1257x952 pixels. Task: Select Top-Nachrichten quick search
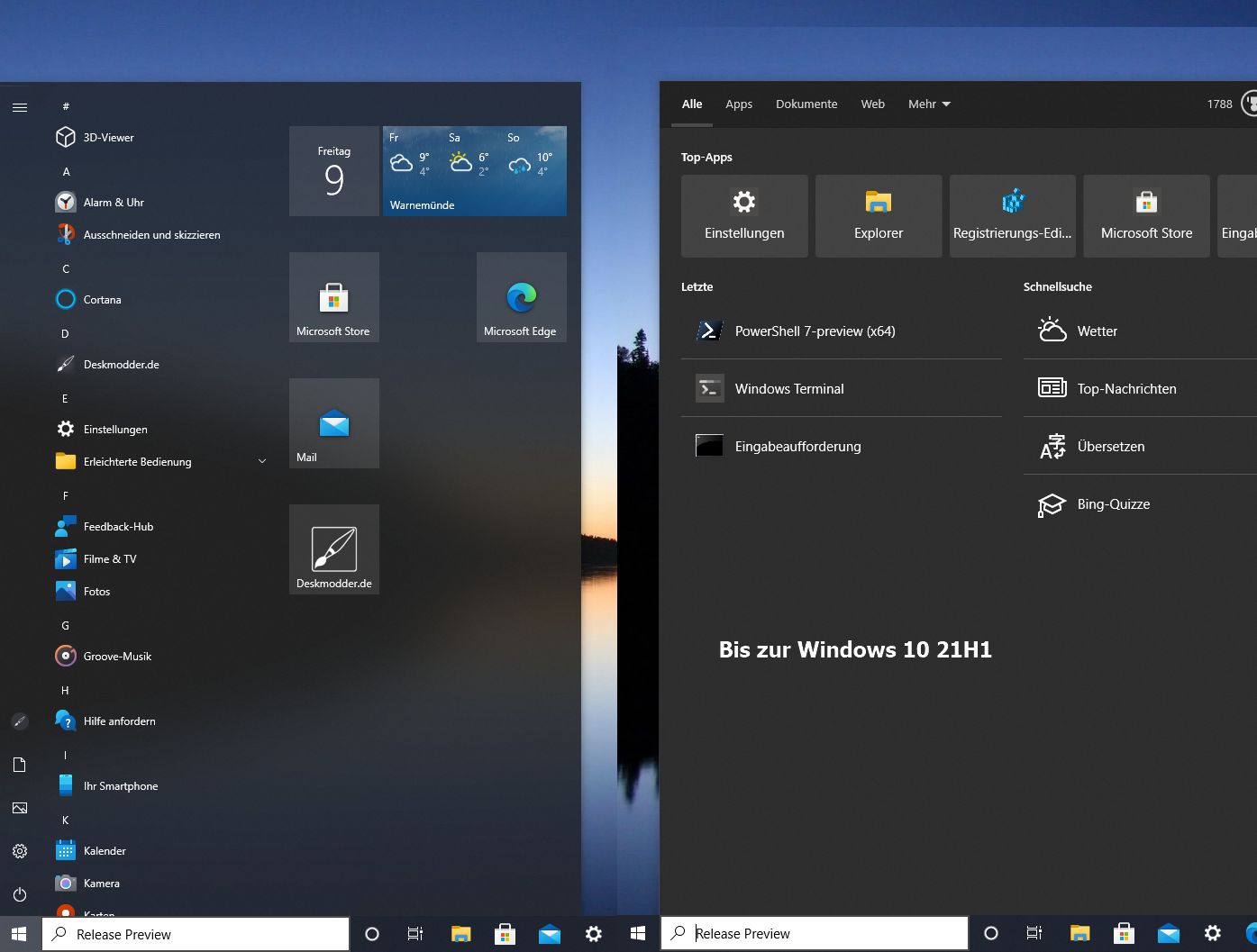(x=1140, y=388)
